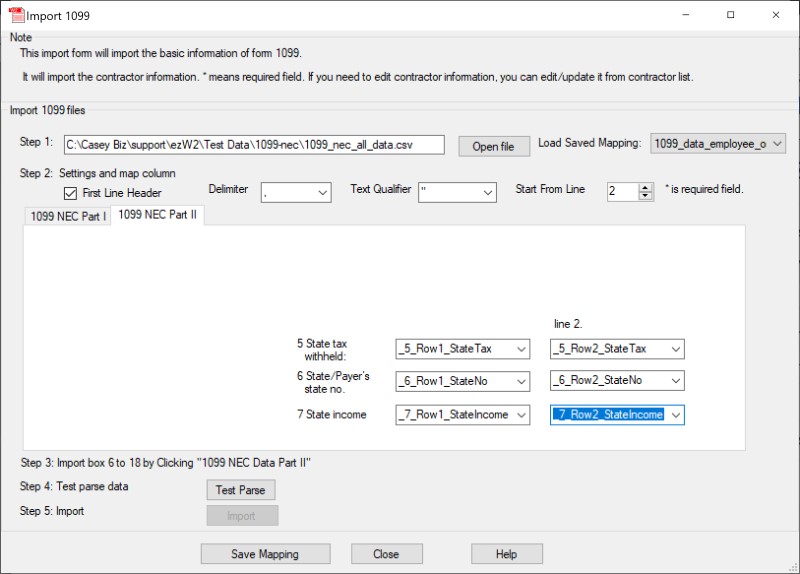The image size is (800, 574).
Task: Click the Close button at bottom
Action: click(x=386, y=554)
